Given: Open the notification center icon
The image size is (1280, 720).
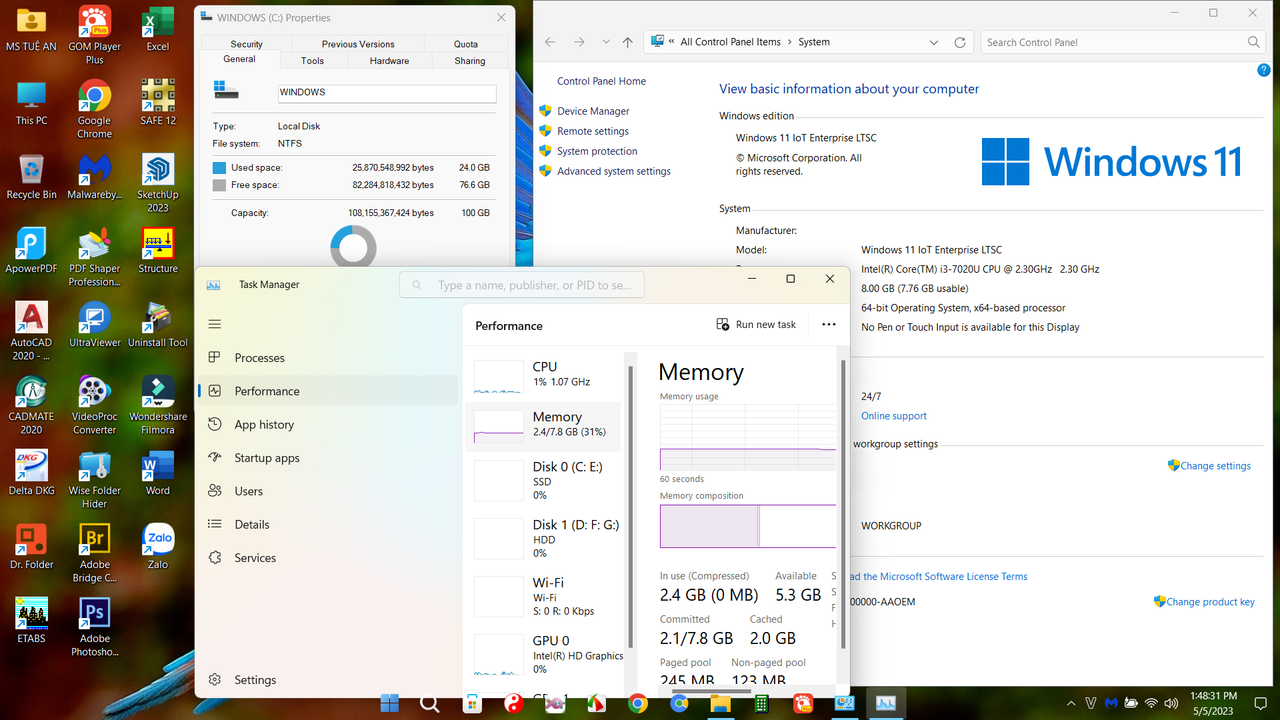Looking at the screenshot, I should 1262,703.
